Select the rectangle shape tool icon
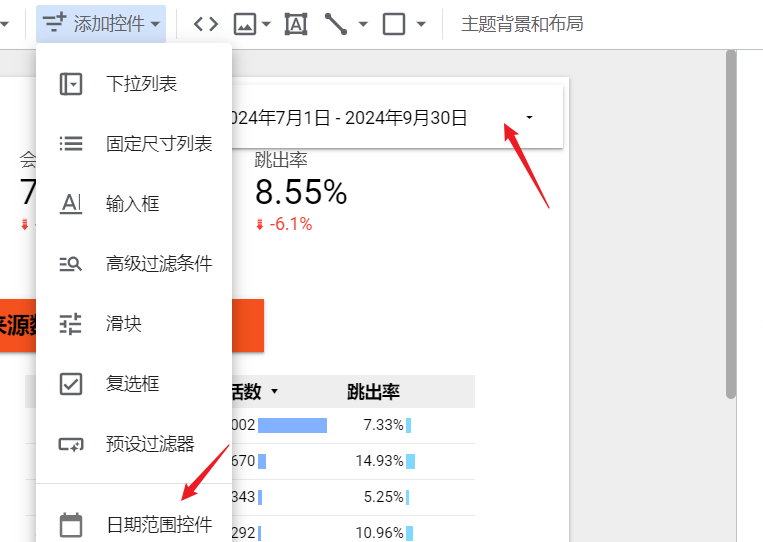 click(x=394, y=23)
